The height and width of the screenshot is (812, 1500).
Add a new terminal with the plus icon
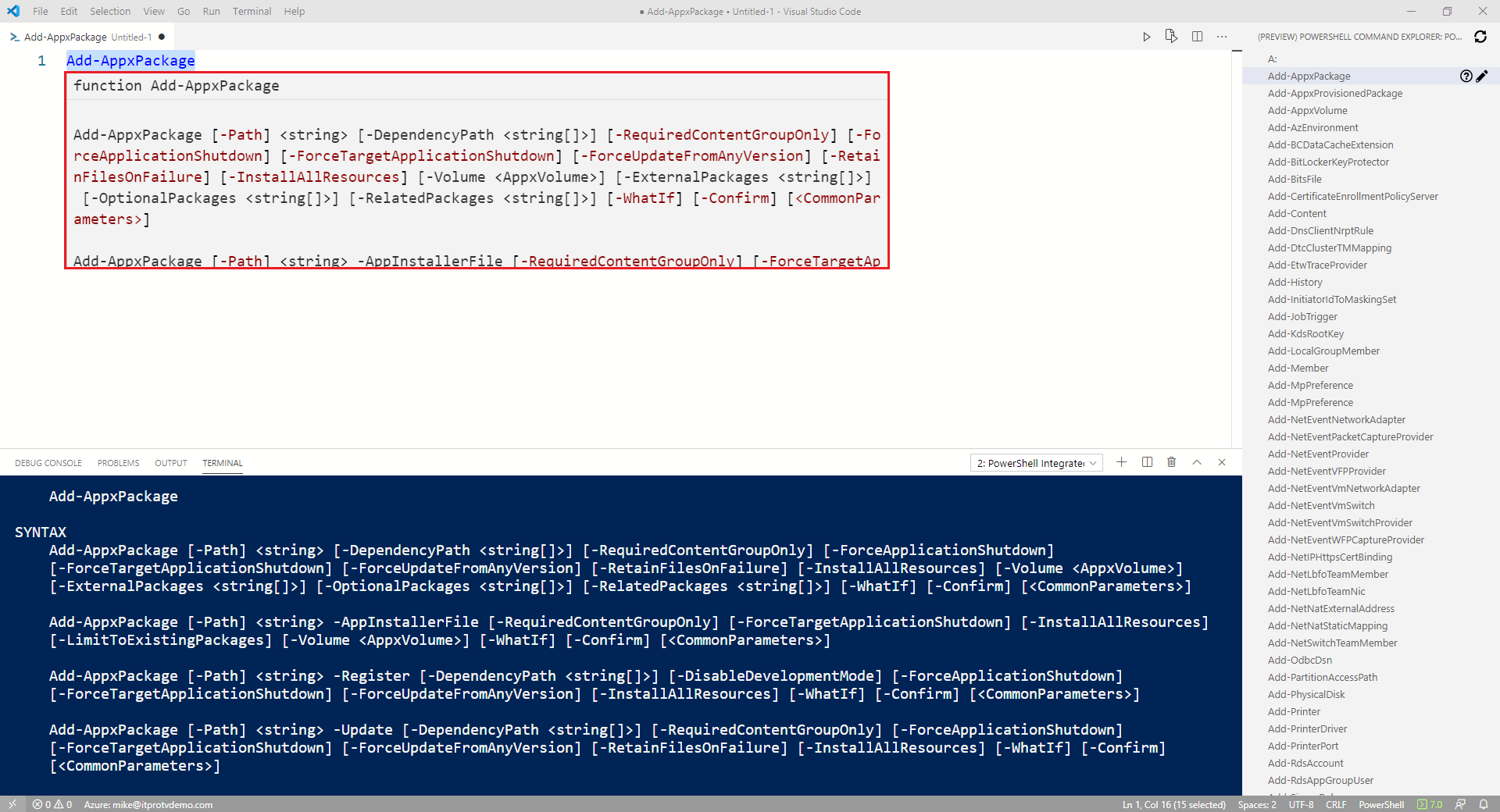pyautogui.click(x=1121, y=462)
